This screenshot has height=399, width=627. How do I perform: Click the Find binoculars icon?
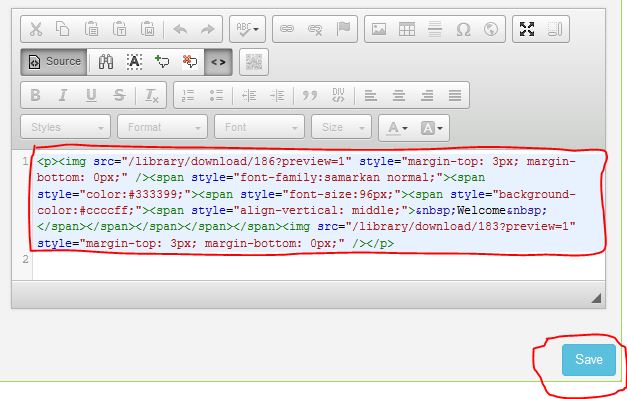(106, 62)
